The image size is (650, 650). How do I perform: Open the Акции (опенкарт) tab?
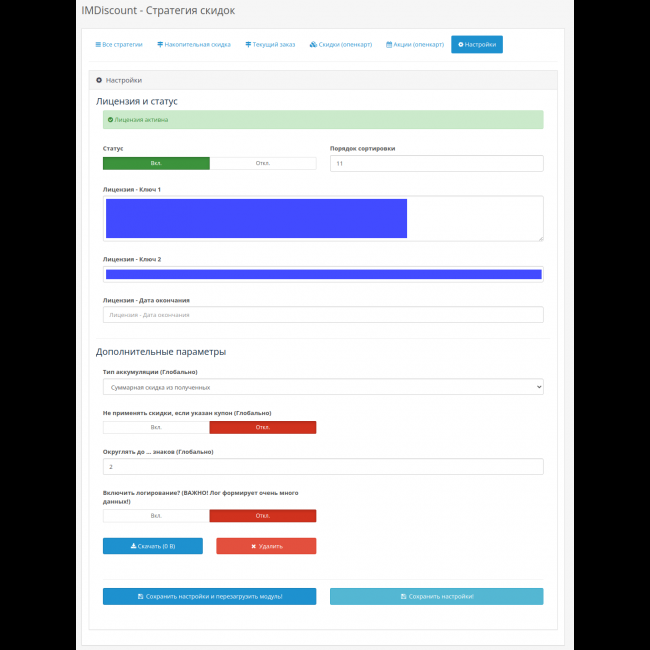point(414,45)
